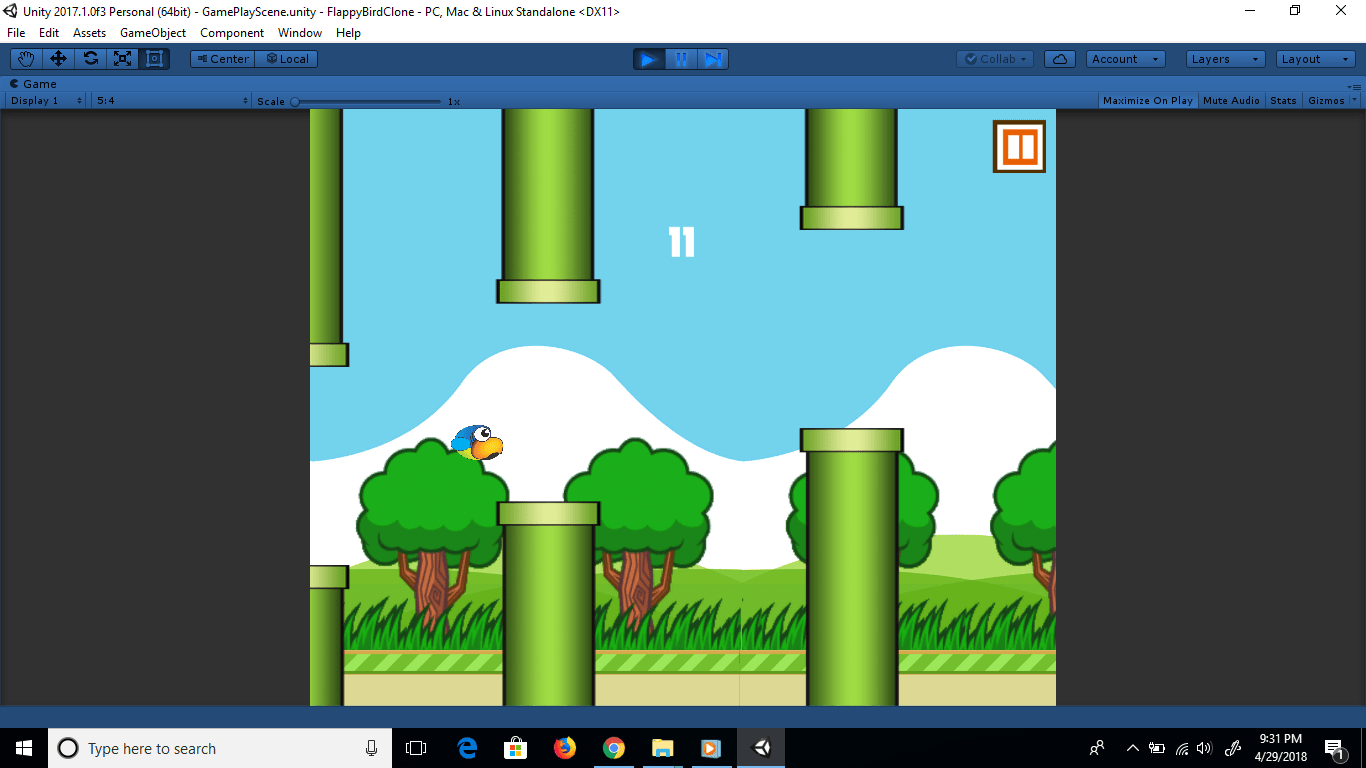
Task: Toggle pivot mode Center button
Action: (x=222, y=59)
